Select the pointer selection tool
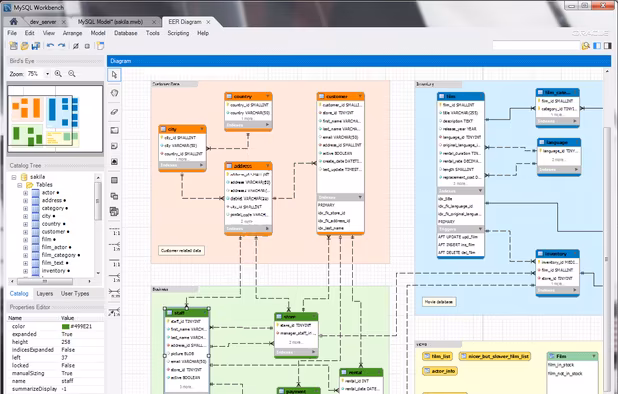Screen dimensions: 618x394 pyautogui.click(x=114, y=74)
